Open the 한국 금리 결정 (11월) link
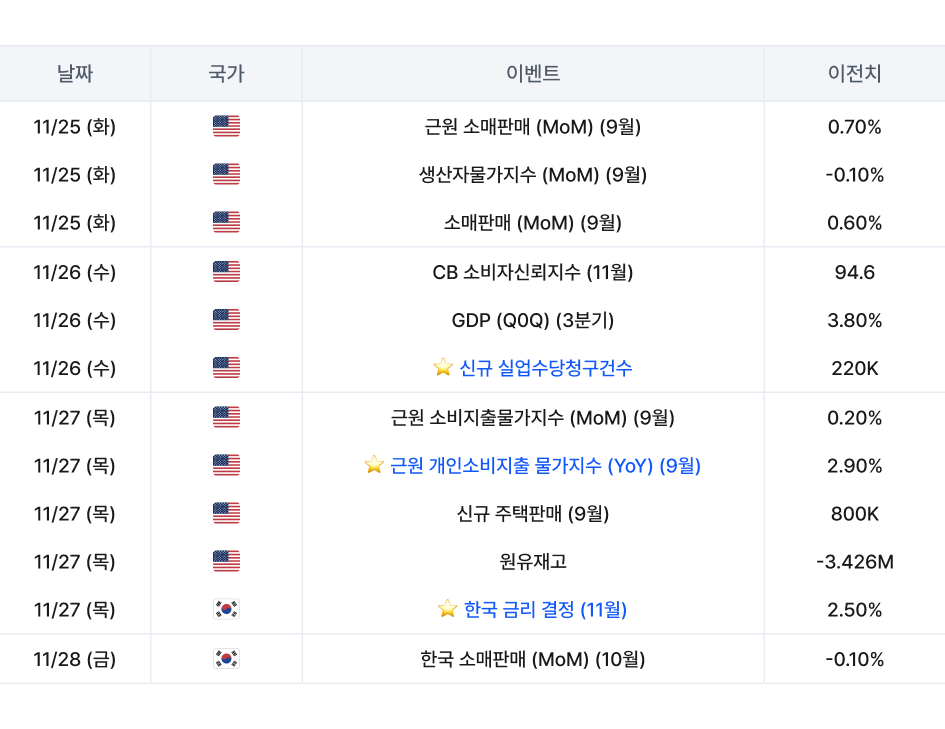This screenshot has height=729, width=945. pos(546,609)
